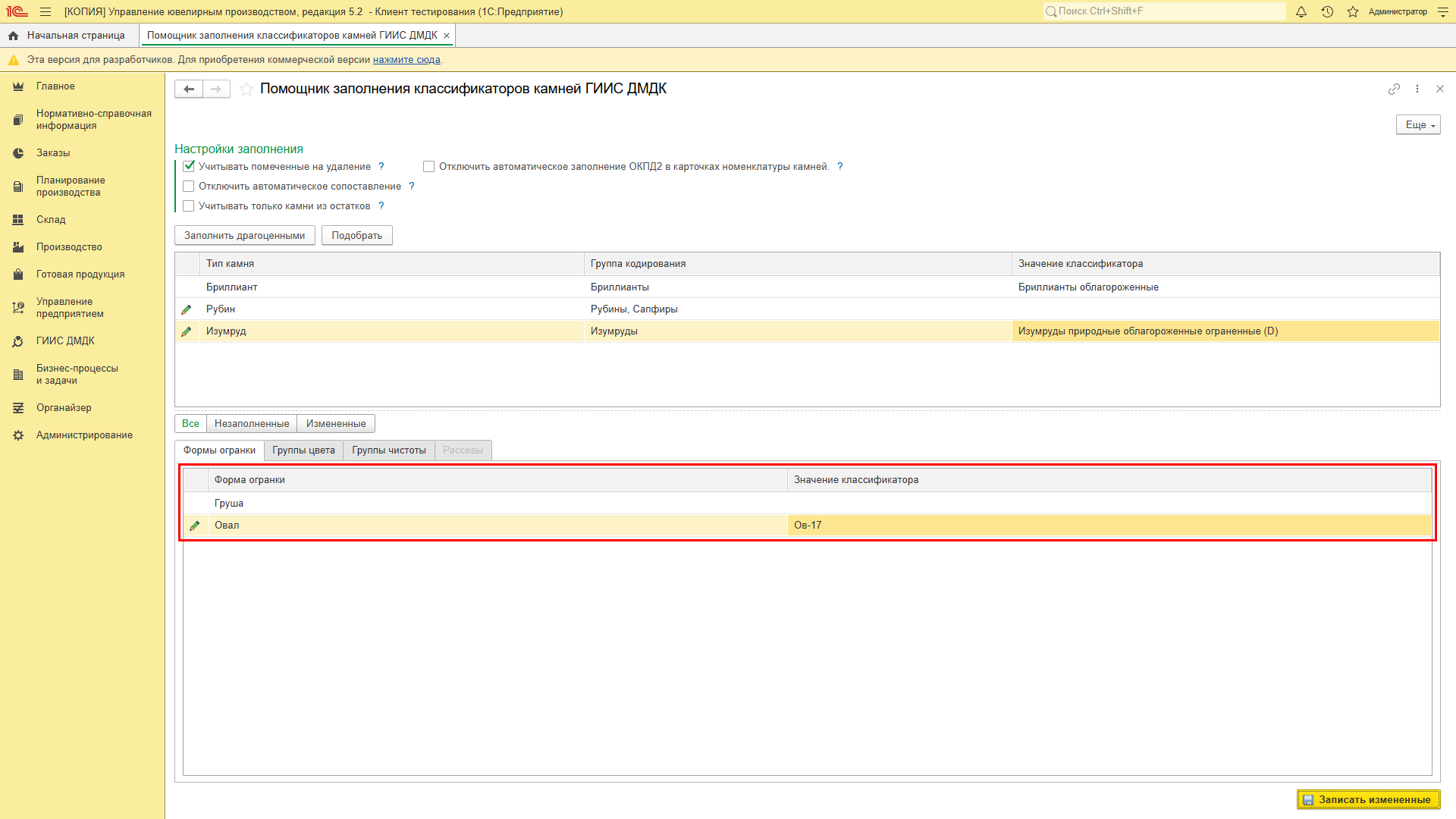The width and height of the screenshot is (1456, 819).
Task: Click the ГИИС ДМДК sidebar icon
Action: pyautogui.click(x=18, y=341)
